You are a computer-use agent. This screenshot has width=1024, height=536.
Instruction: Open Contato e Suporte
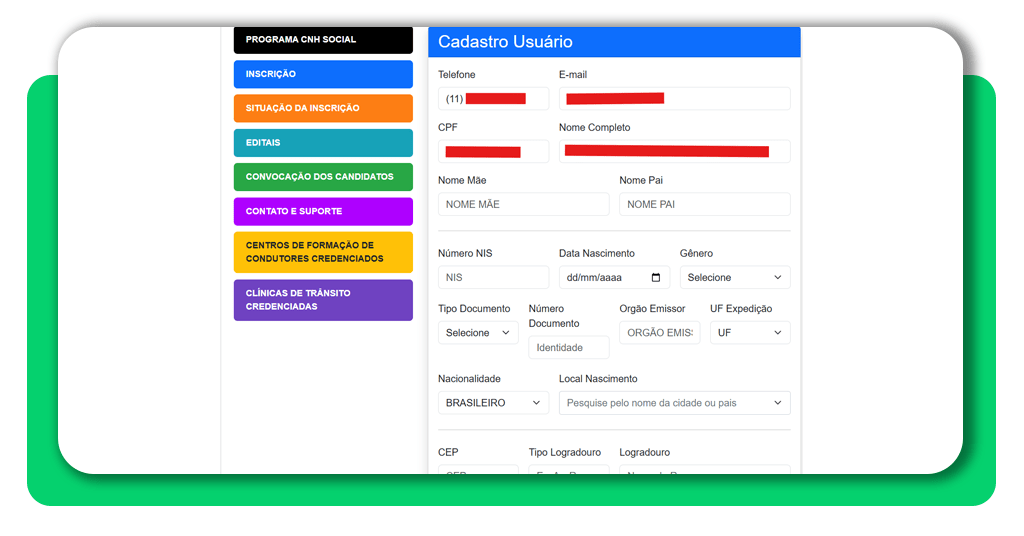coord(323,212)
